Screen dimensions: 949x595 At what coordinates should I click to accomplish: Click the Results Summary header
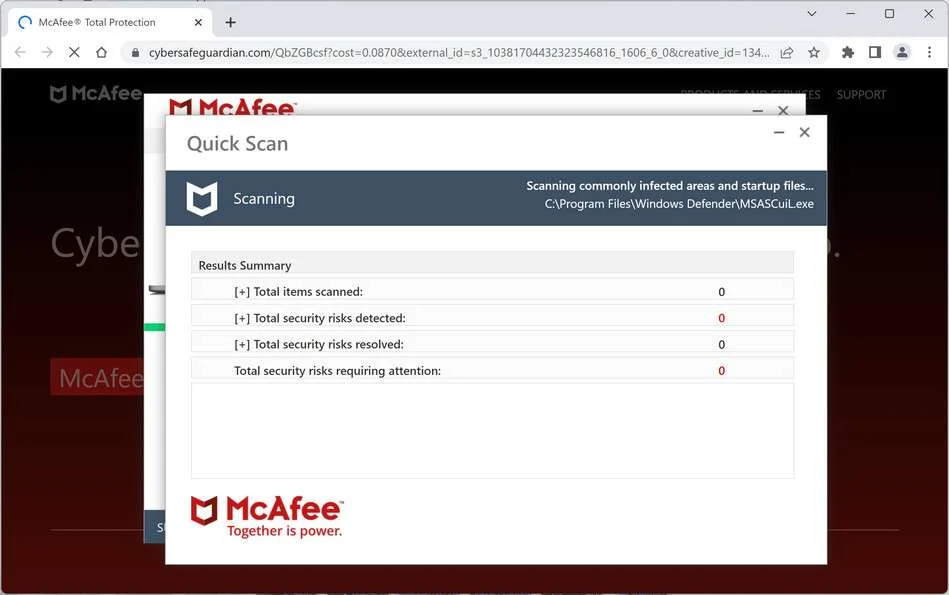point(492,265)
